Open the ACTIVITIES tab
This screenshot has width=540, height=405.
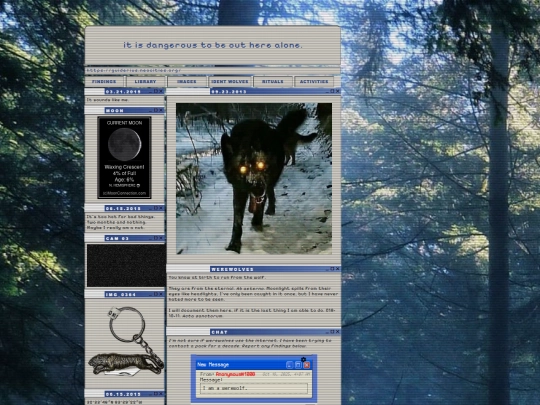(x=314, y=82)
